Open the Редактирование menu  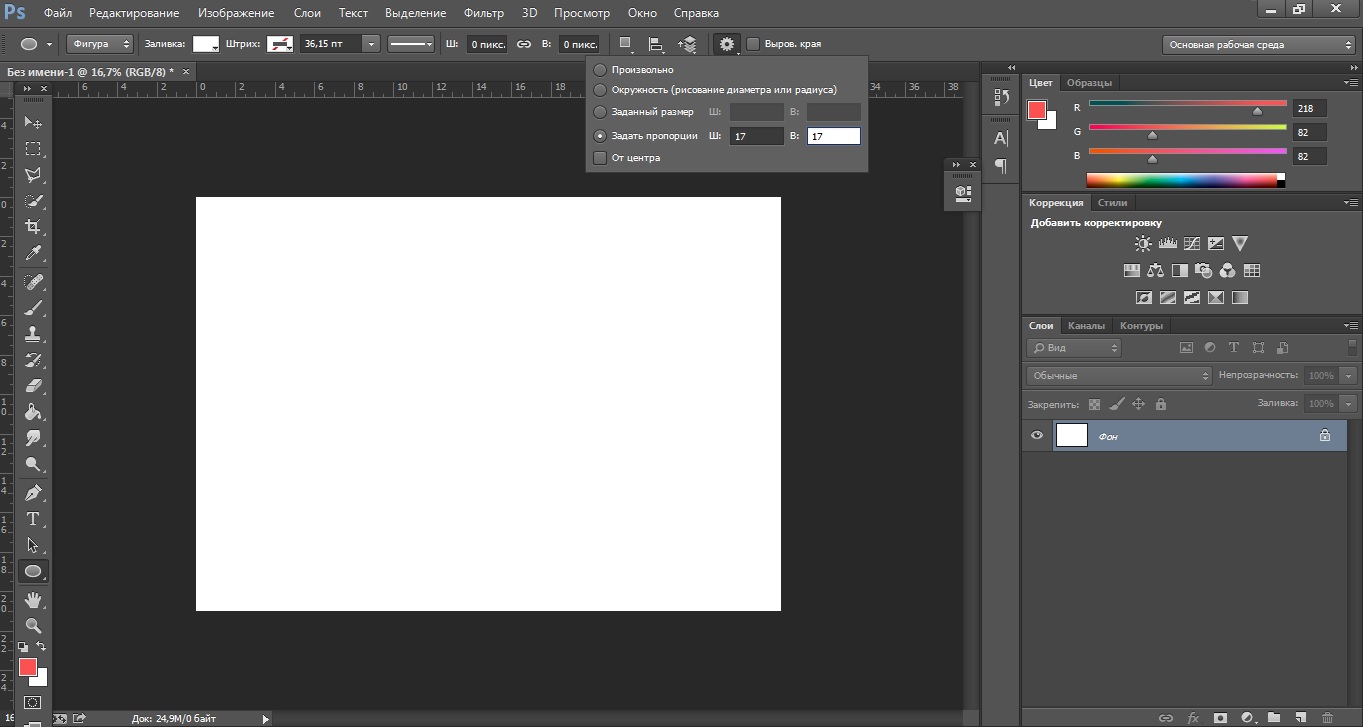[x=134, y=13]
